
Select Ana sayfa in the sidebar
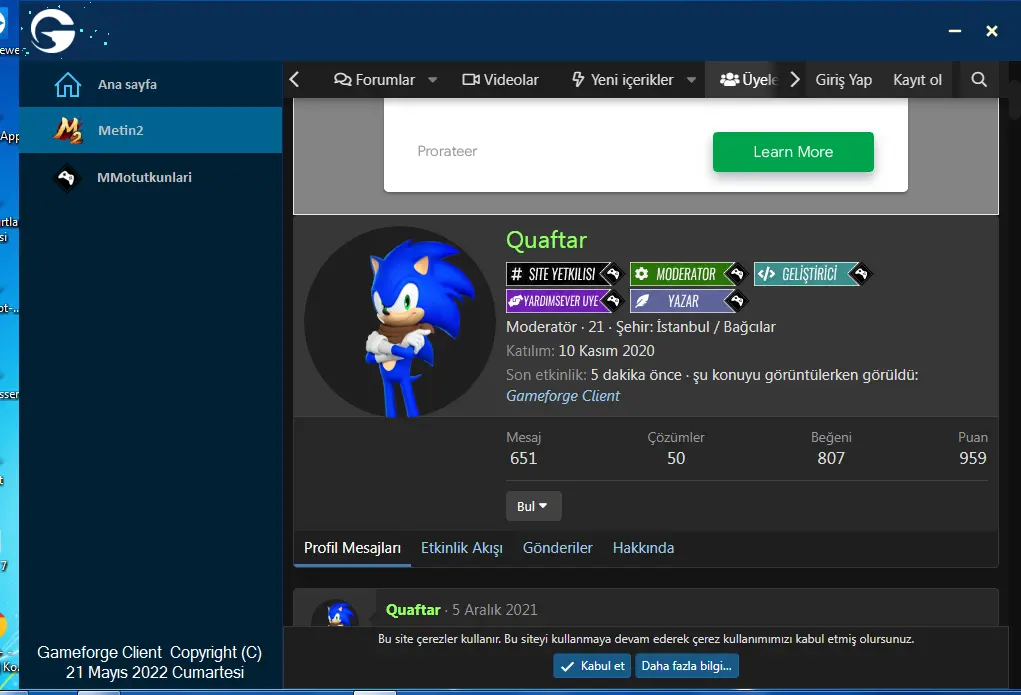click(x=150, y=84)
